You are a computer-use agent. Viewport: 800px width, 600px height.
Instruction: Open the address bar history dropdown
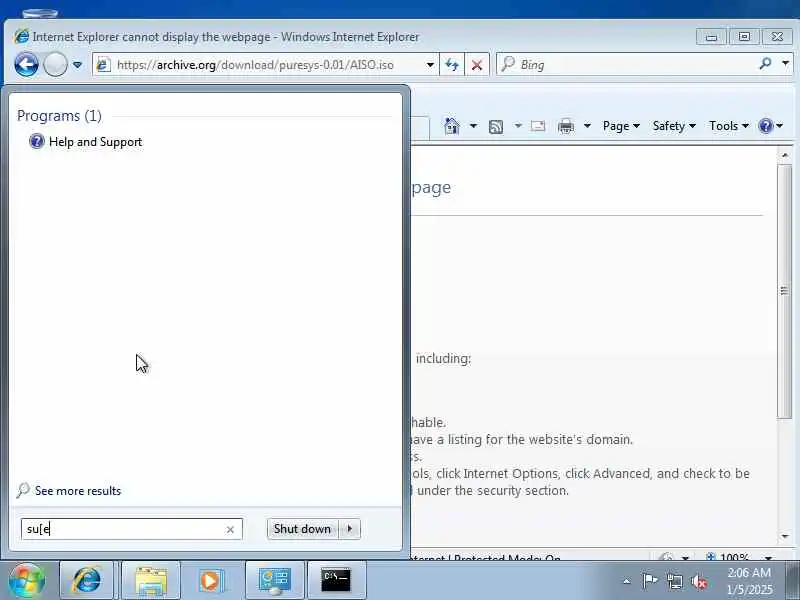click(x=430, y=65)
